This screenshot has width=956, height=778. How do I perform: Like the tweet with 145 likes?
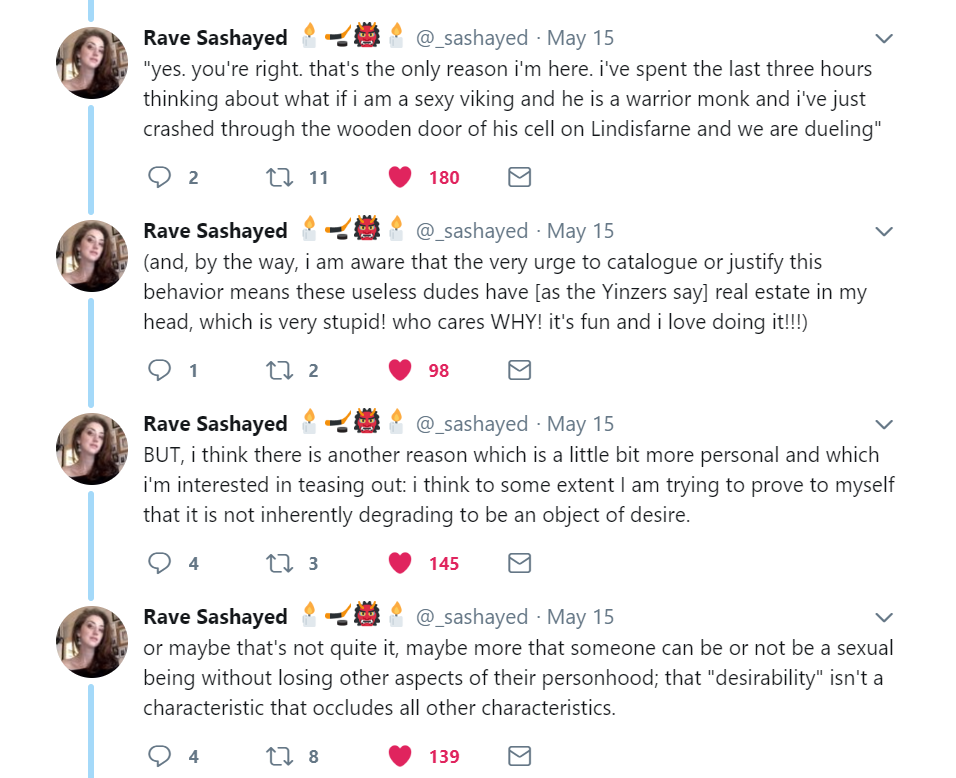[400, 564]
